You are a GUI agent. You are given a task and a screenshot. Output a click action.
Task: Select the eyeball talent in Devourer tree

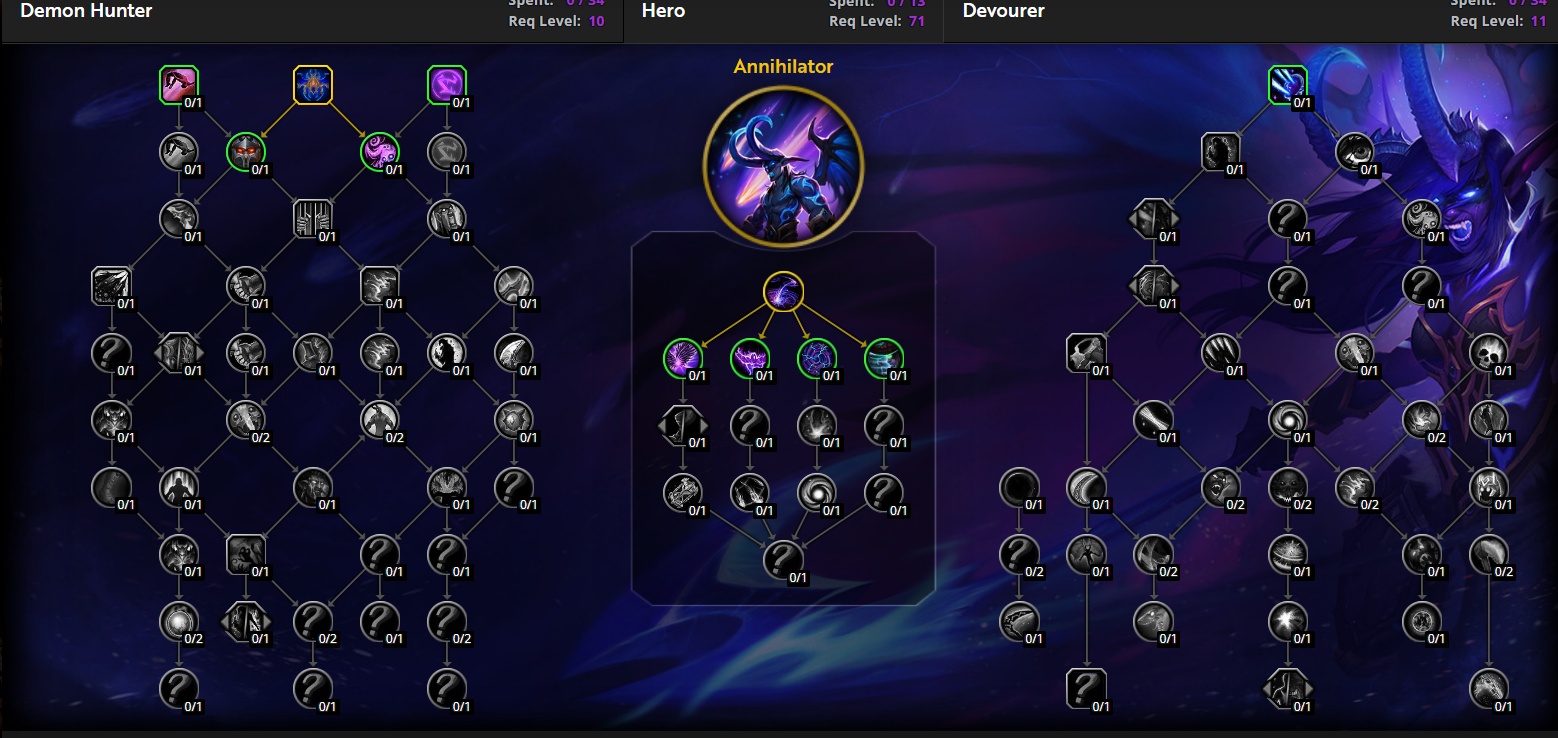(1355, 152)
